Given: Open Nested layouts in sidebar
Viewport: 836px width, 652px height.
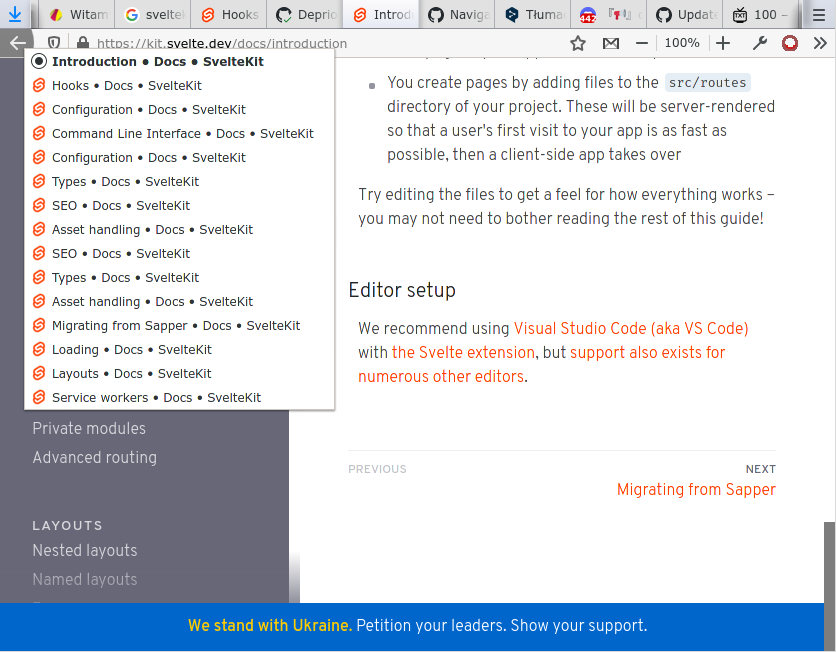Looking at the screenshot, I should coord(85,550).
